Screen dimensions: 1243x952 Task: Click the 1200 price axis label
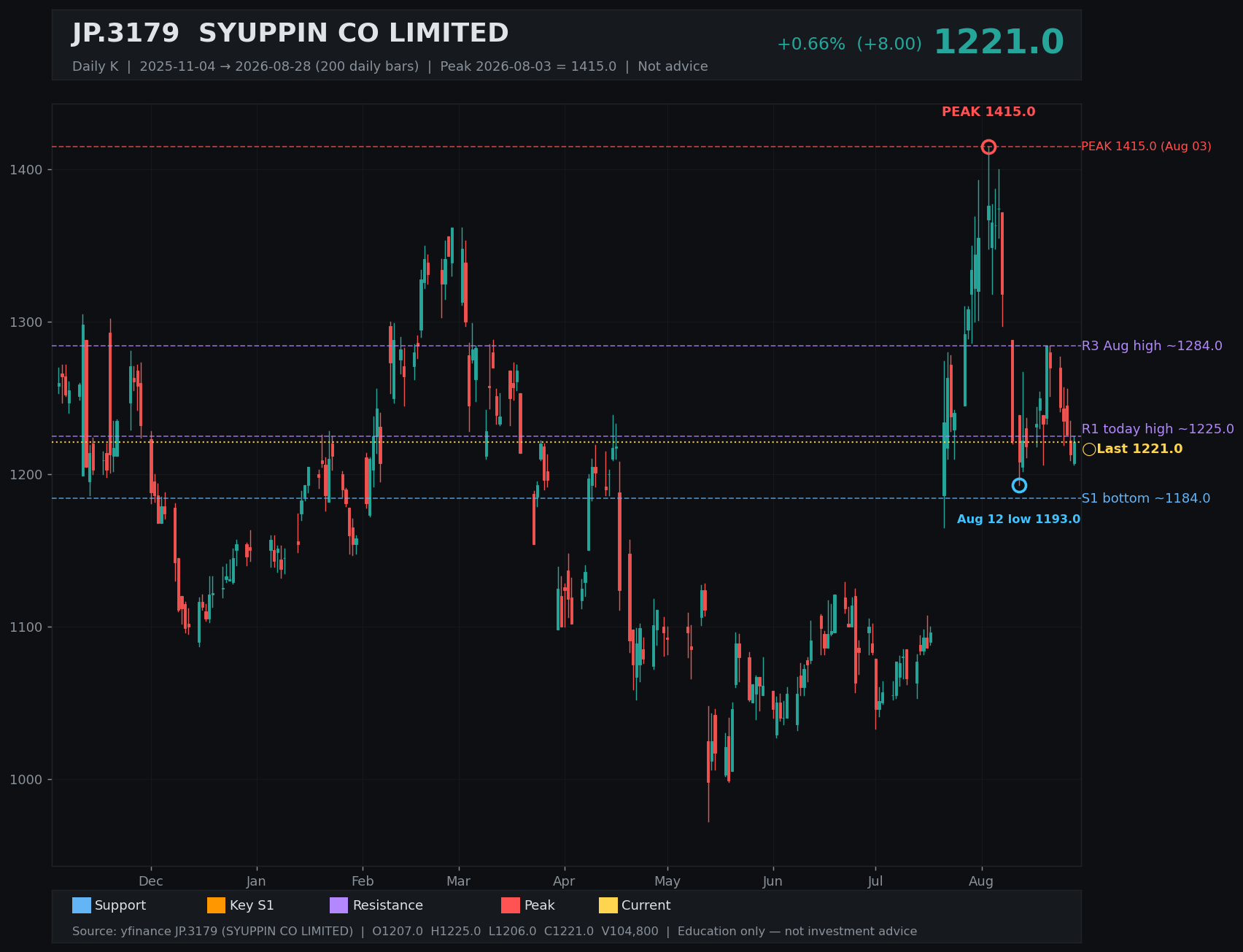point(26,475)
